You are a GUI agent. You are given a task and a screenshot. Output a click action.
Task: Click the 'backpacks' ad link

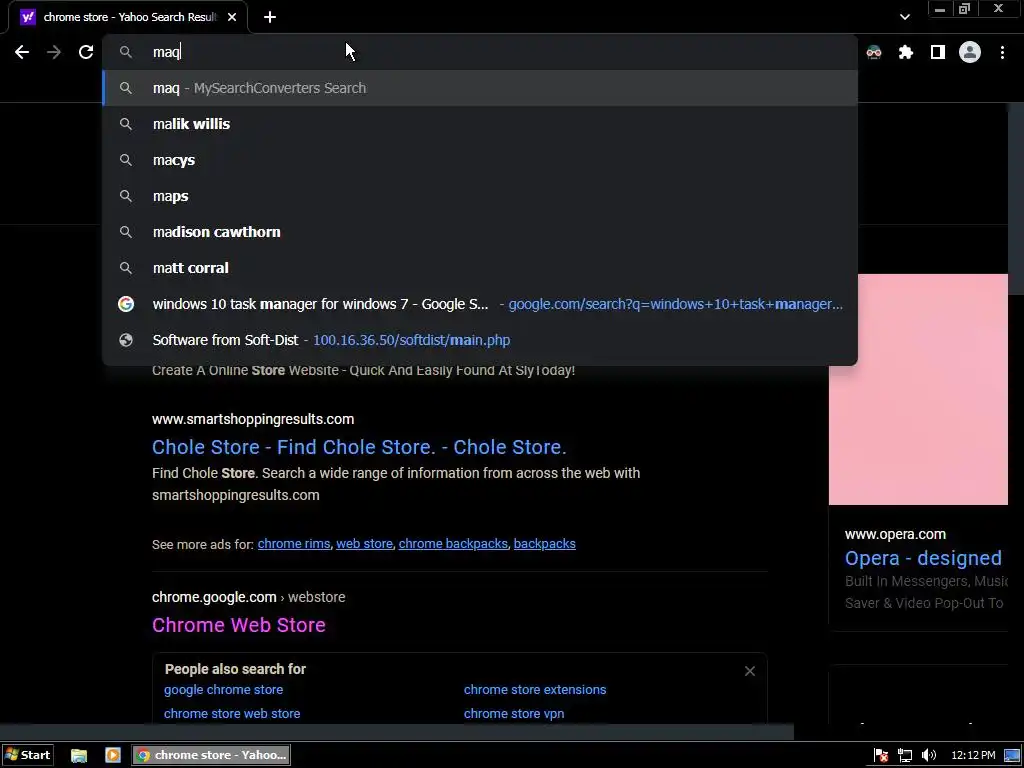545,544
